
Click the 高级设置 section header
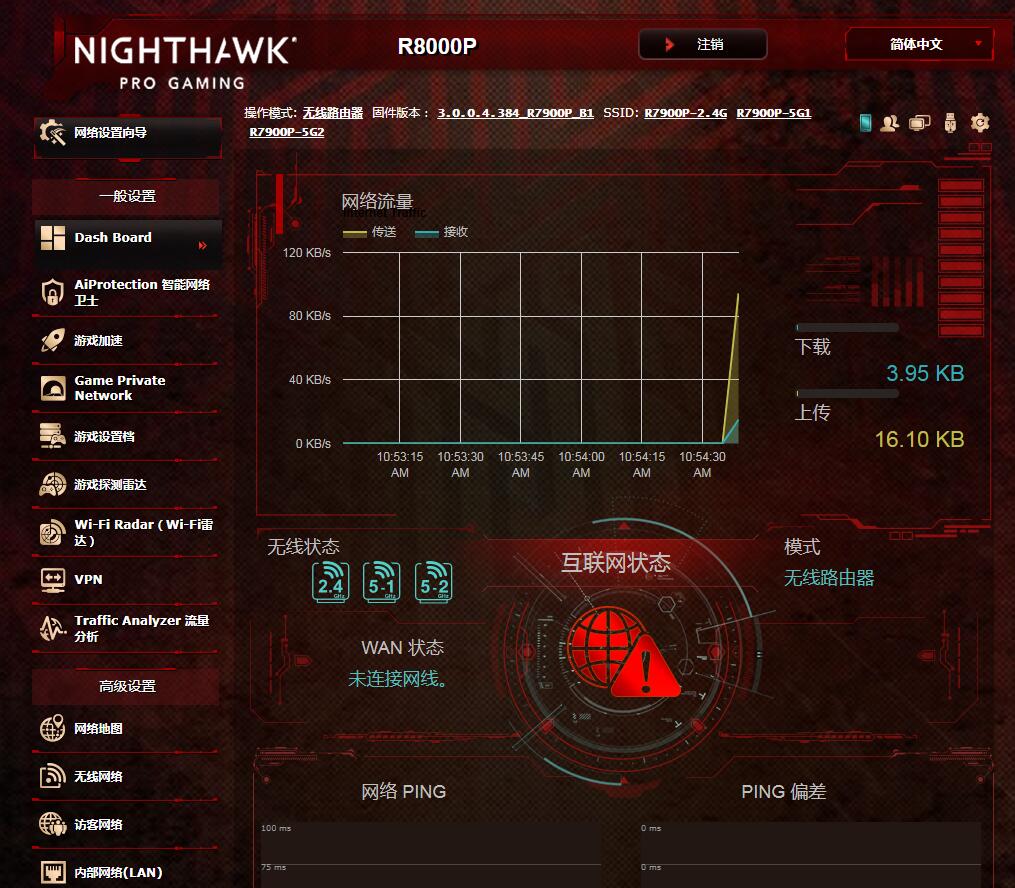click(x=126, y=686)
